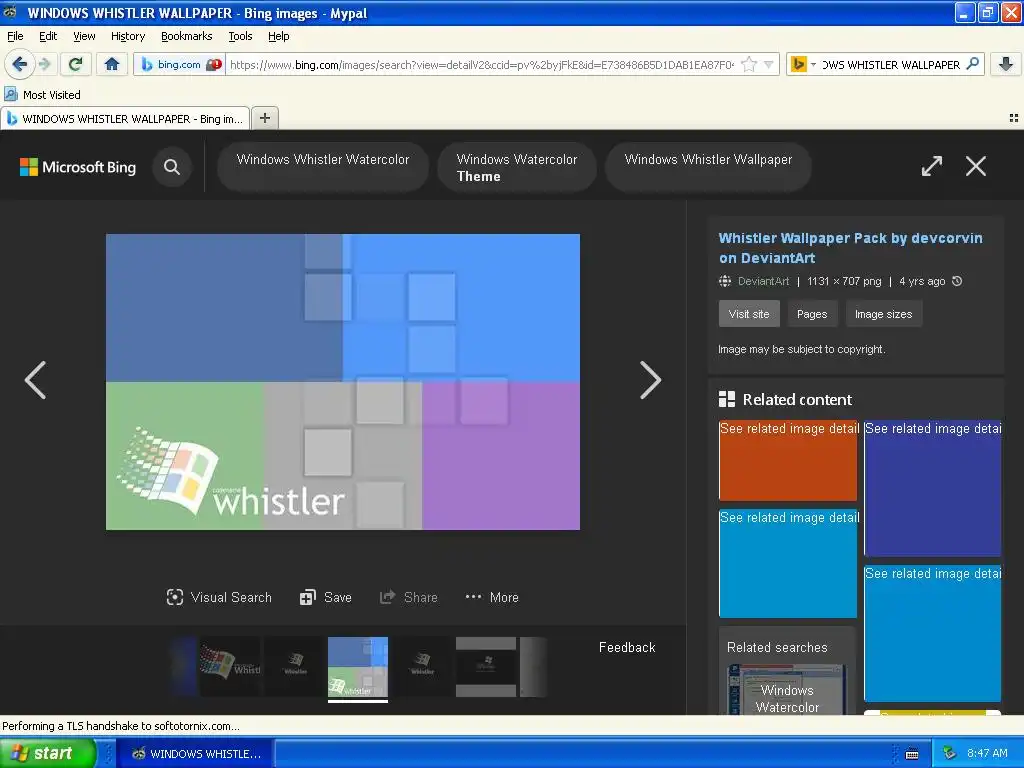This screenshot has height=768, width=1024.
Task: Click the system tray notification icon
Action: point(949,754)
